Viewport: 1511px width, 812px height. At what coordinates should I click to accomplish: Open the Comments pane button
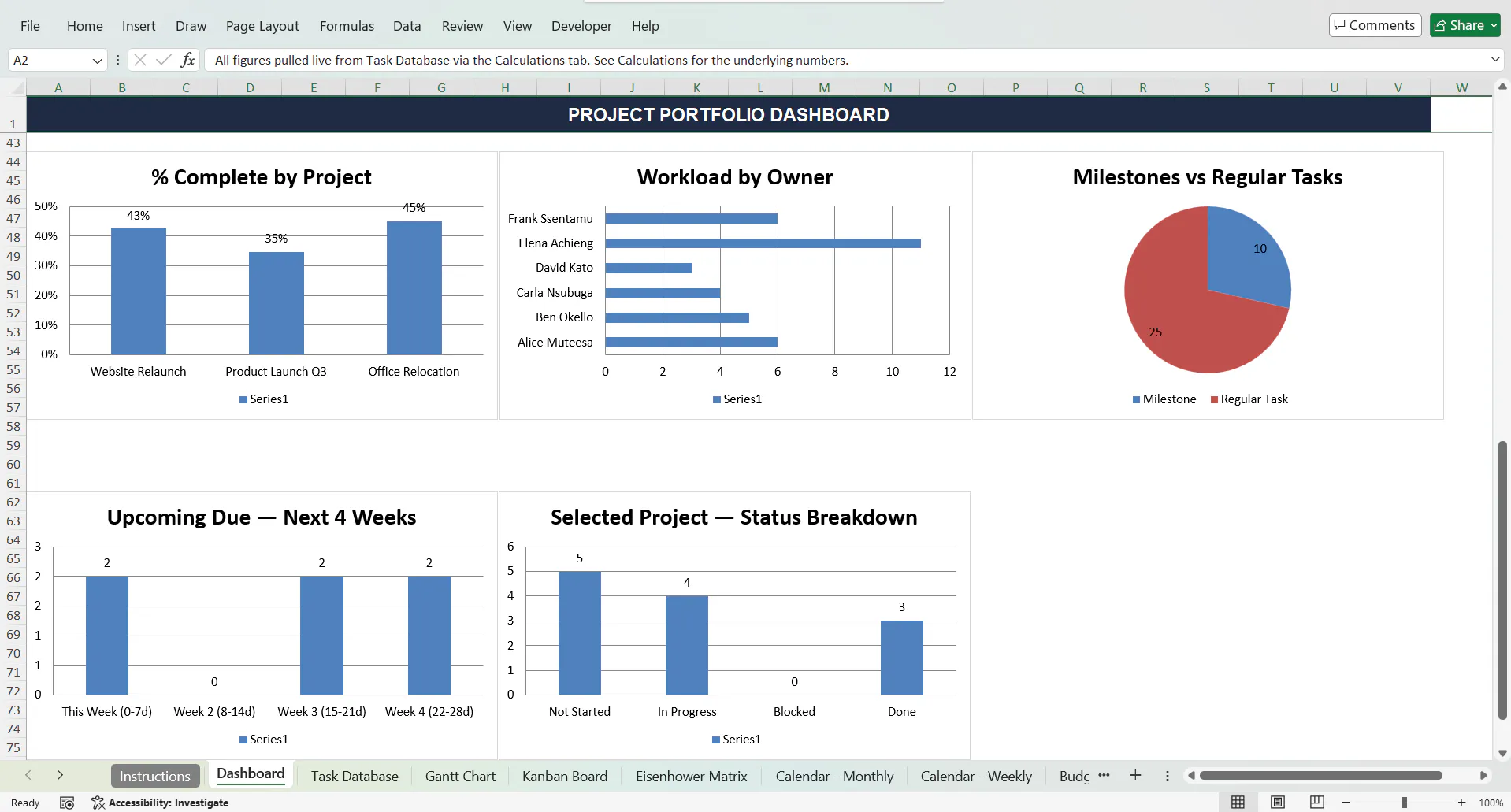click(1375, 25)
